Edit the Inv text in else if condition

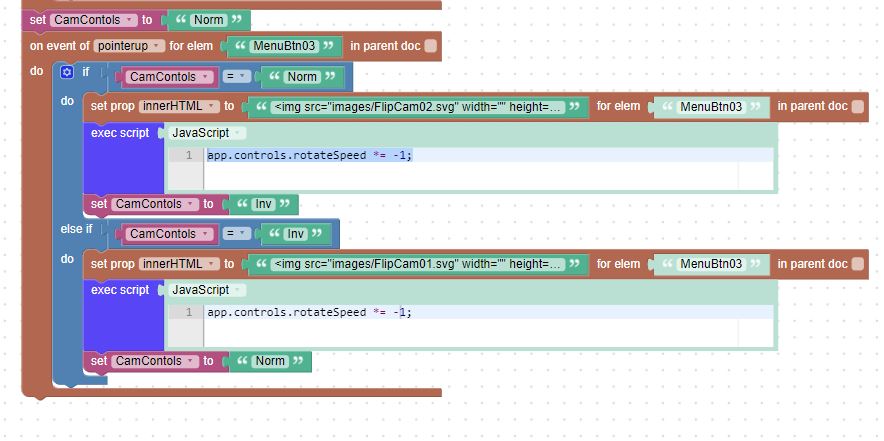coord(296,233)
